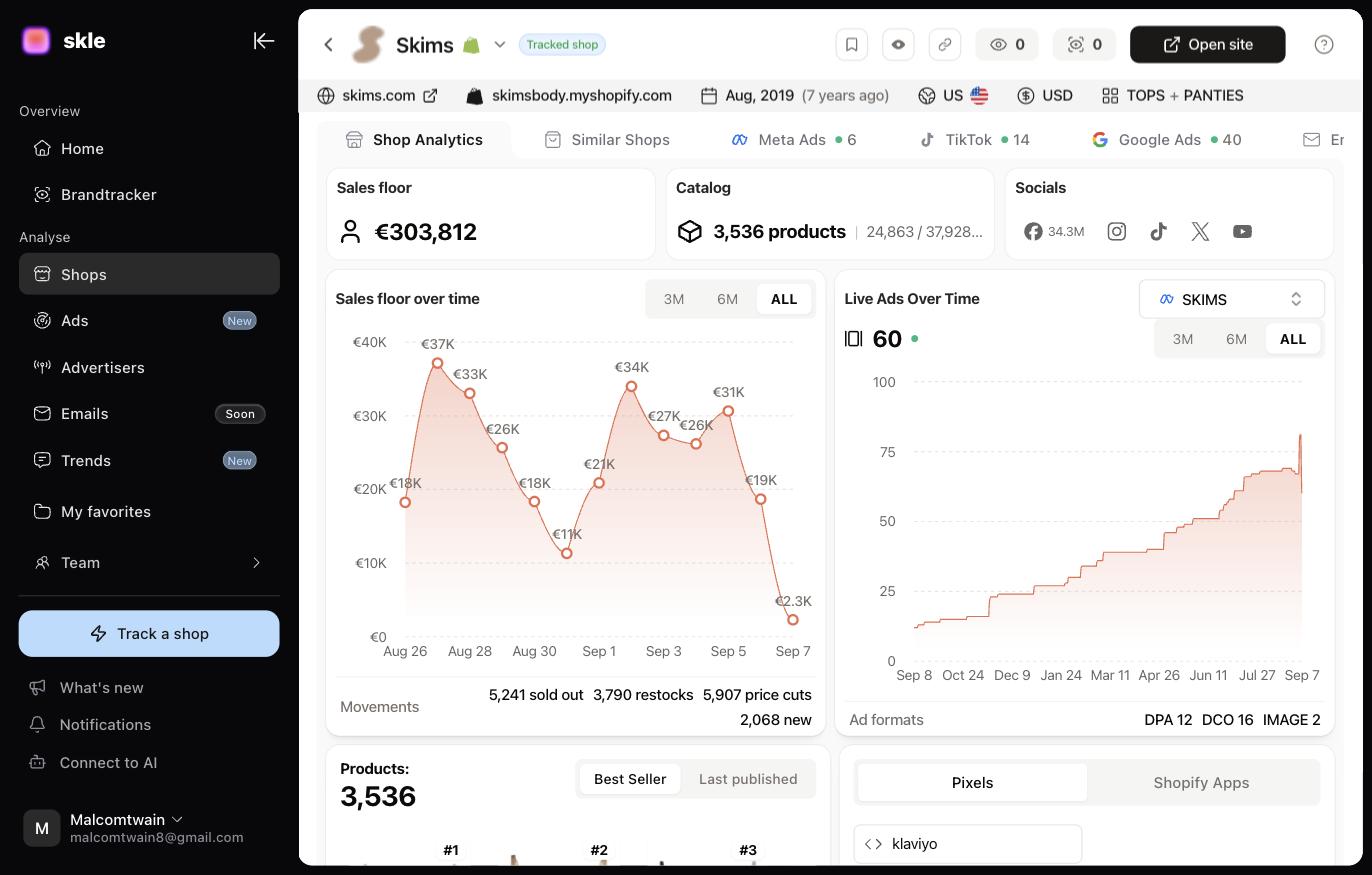
Task: Switch to Shop Analytics tab
Action: pyautogui.click(x=414, y=140)
